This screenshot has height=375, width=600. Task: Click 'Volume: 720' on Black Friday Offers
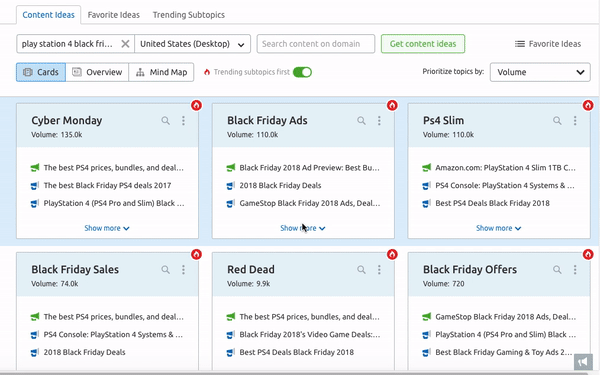[443, 284]
